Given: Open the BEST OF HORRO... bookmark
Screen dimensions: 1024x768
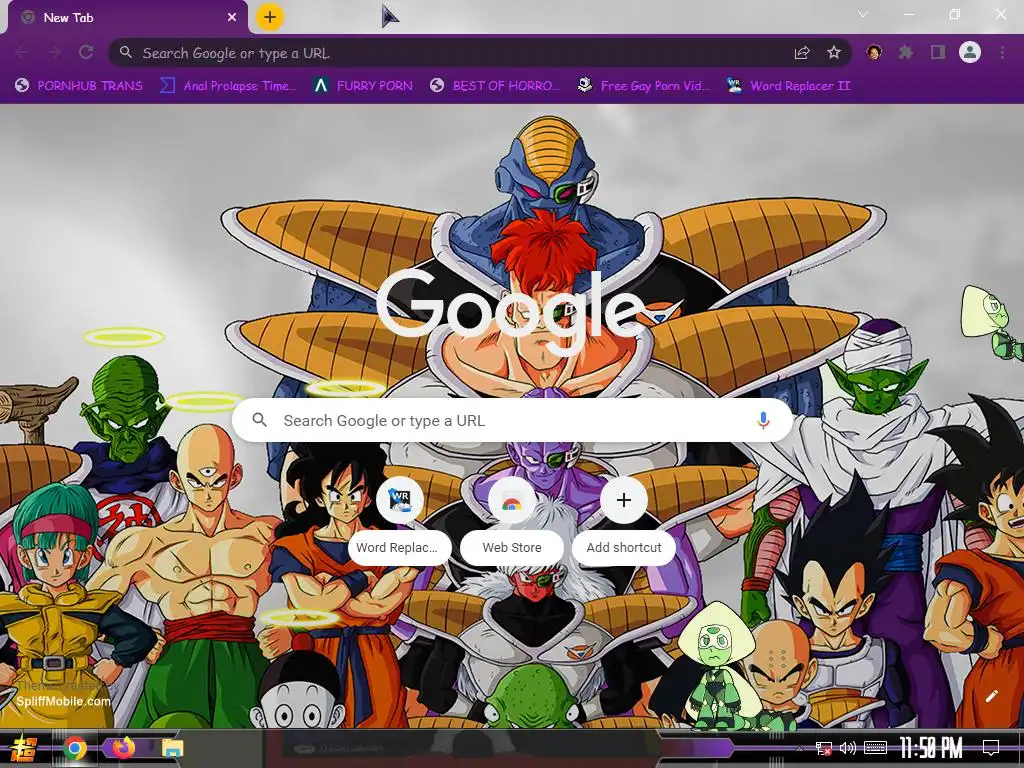Looking at the screenshot, I should (x=495, y=86).
